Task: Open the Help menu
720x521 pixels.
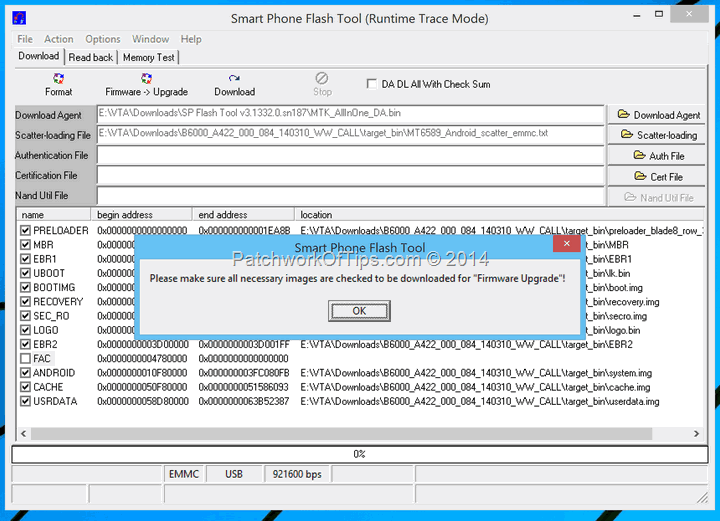Action: click(x=191, y=39)
